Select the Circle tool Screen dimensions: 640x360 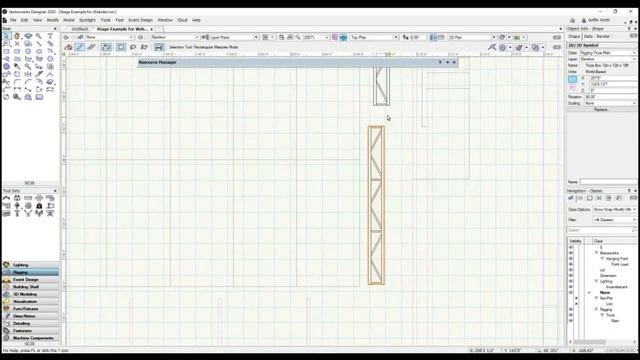pyautogui.click(x=28, y=52)
